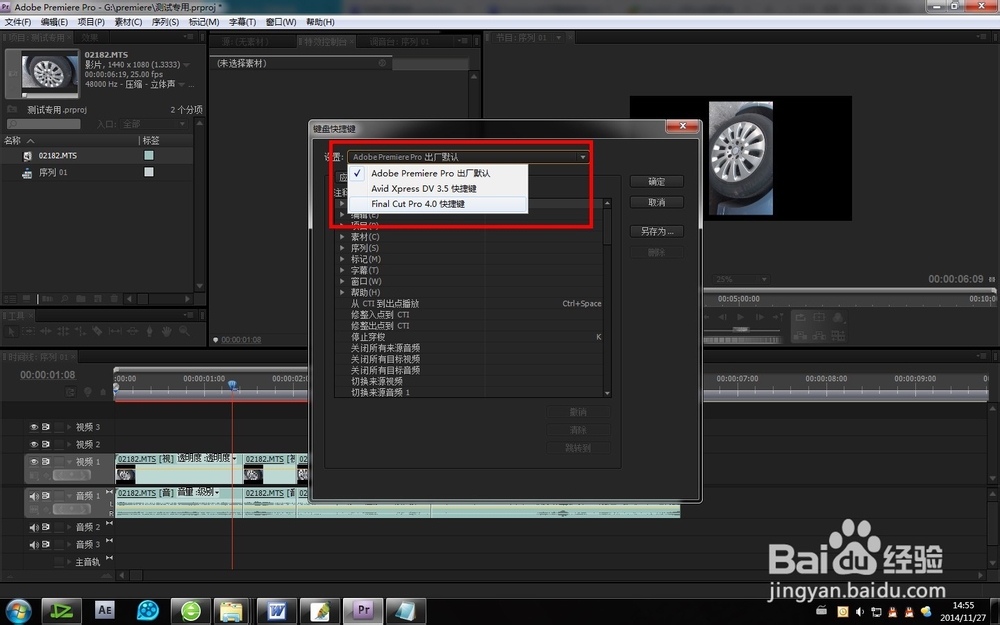Toggle track lock box on video track 2
Screen dimensions: 1000x625
tap(59, 444)
